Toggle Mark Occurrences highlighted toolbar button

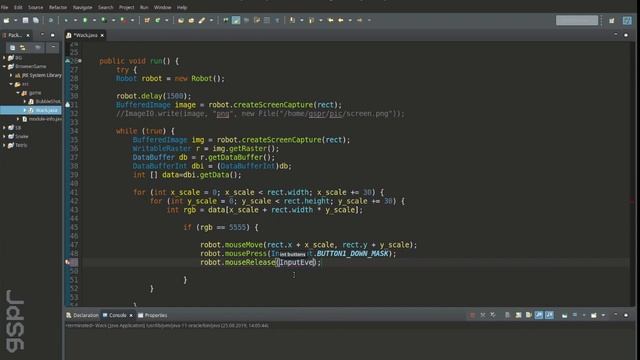[236, 20]
